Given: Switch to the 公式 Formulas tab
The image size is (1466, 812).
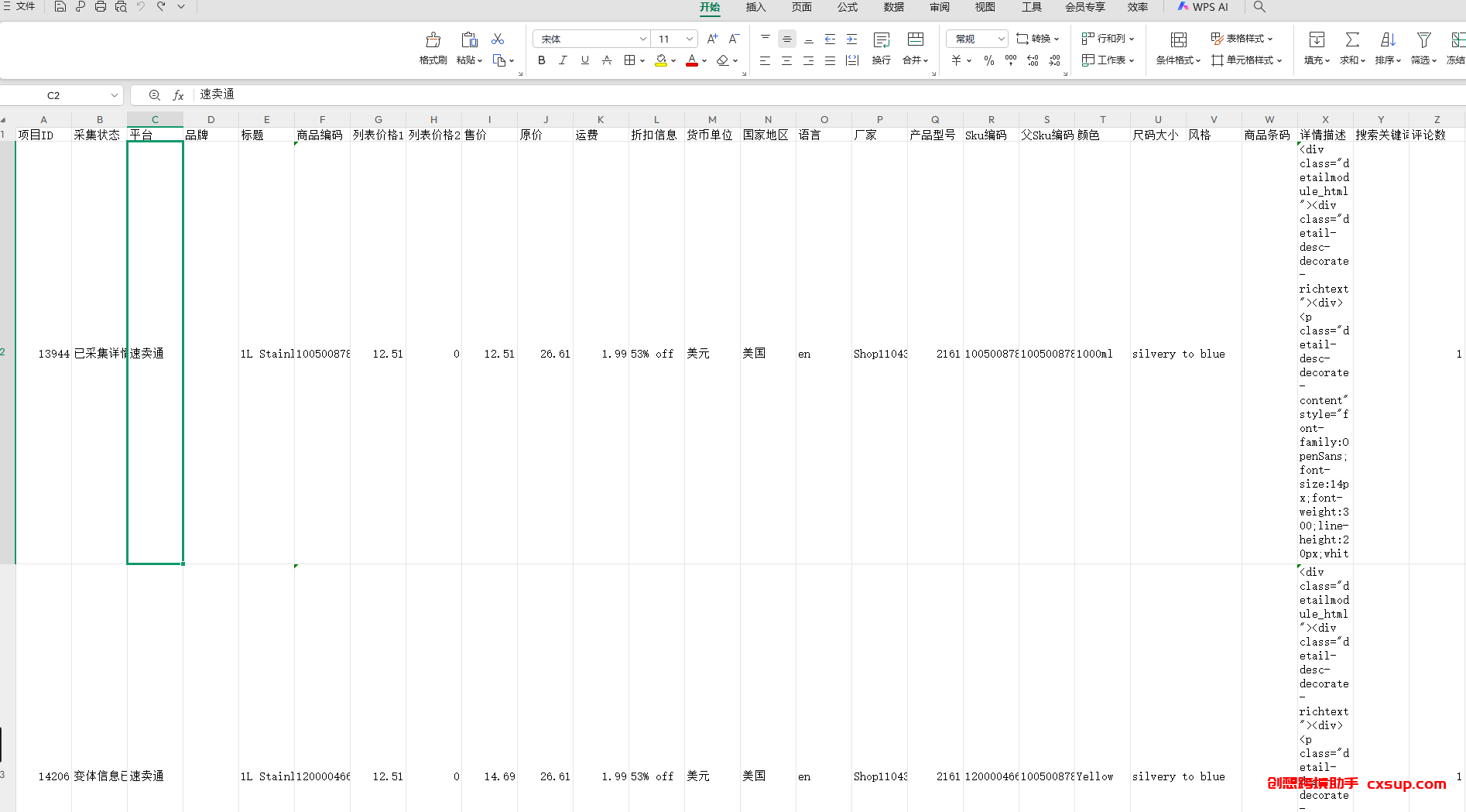Looking at the screenshot, I should [x=848, y=7].
